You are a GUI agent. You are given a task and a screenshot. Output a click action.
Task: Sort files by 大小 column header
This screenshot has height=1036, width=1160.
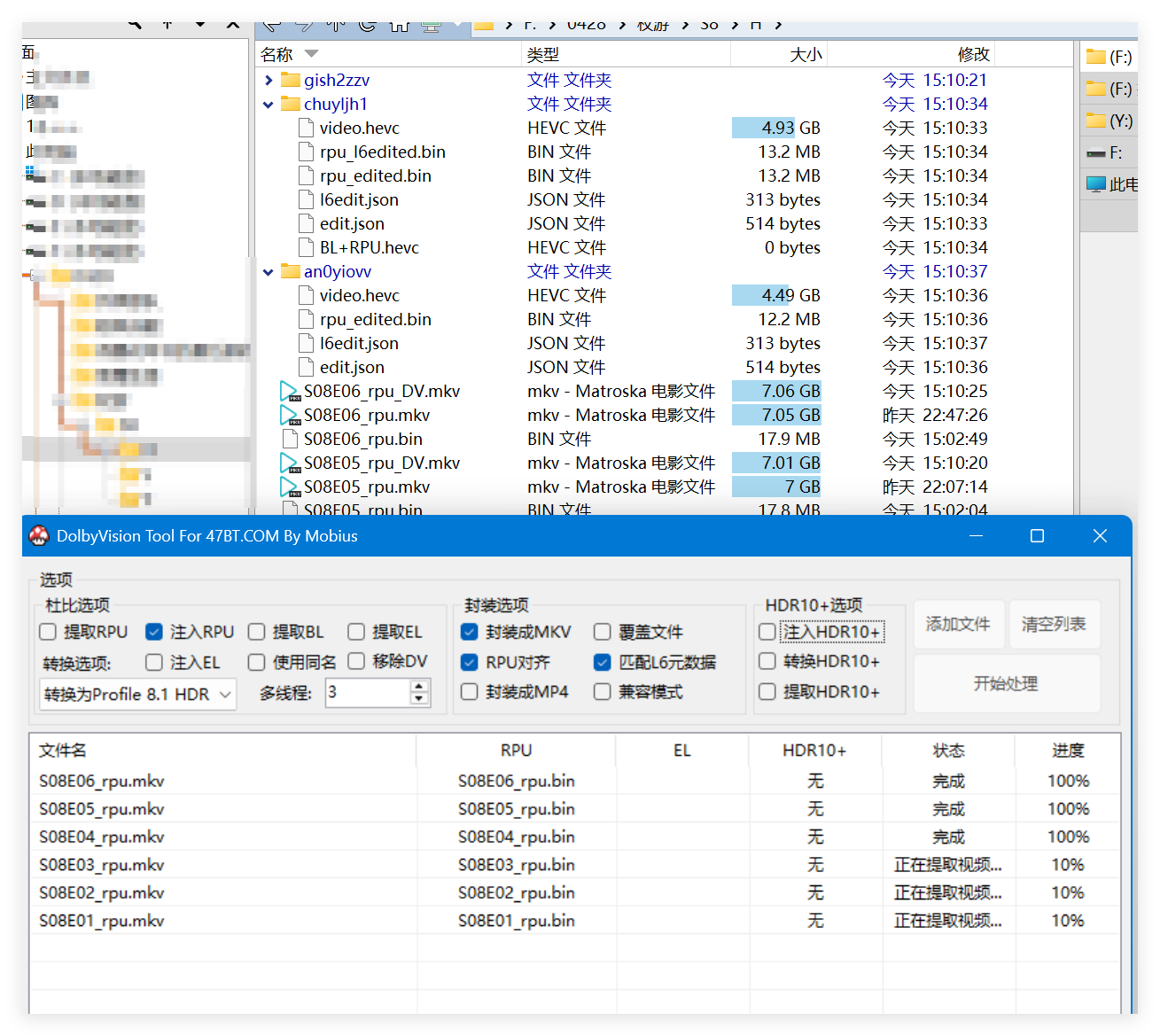(805, 55)
